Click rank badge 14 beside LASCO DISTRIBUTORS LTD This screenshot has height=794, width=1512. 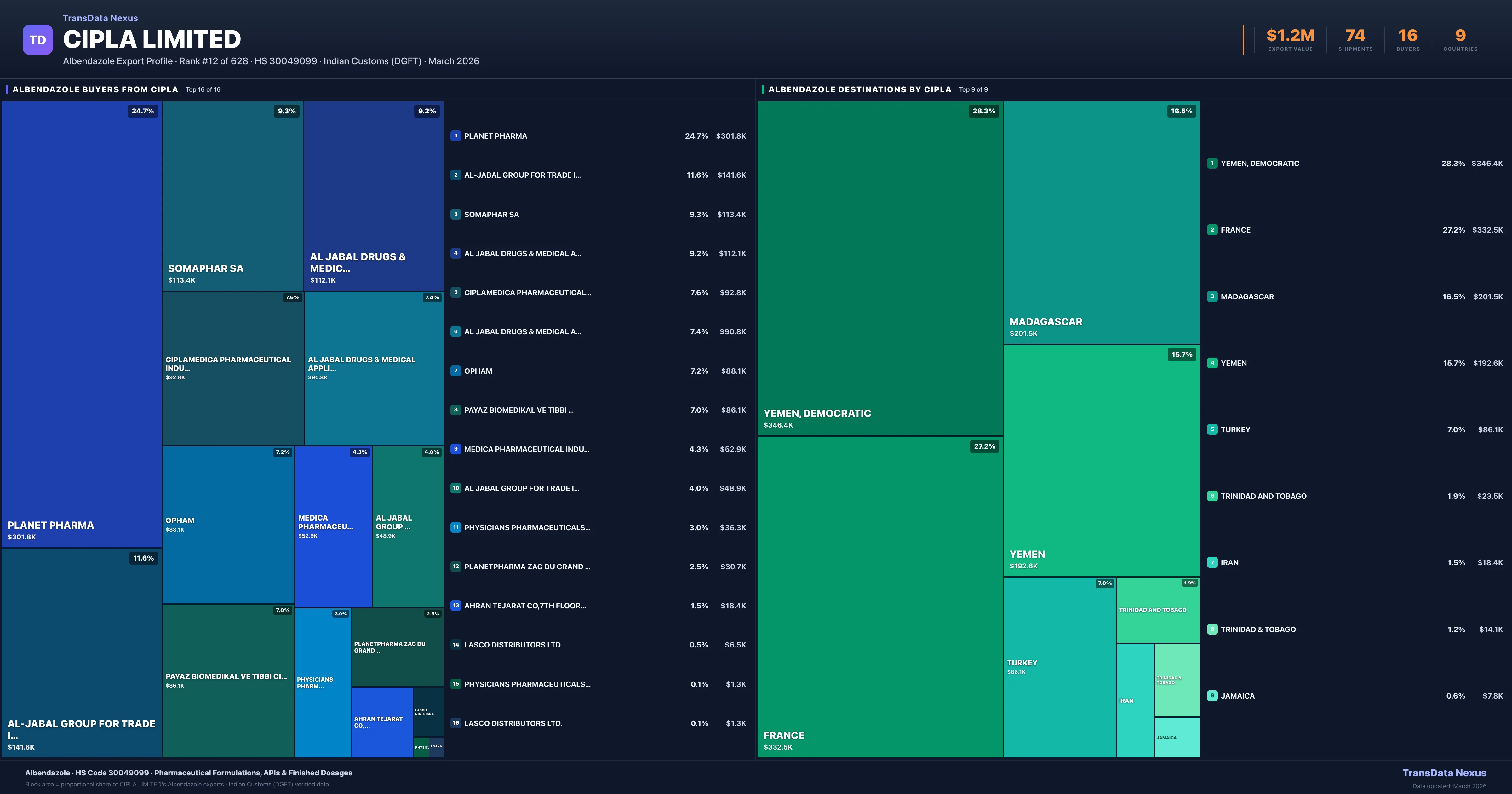455,645
